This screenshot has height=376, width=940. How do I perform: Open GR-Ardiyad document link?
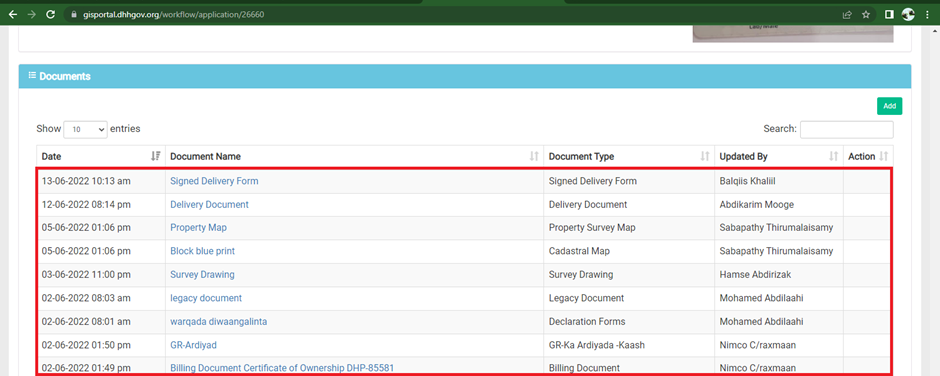(193, 345)
